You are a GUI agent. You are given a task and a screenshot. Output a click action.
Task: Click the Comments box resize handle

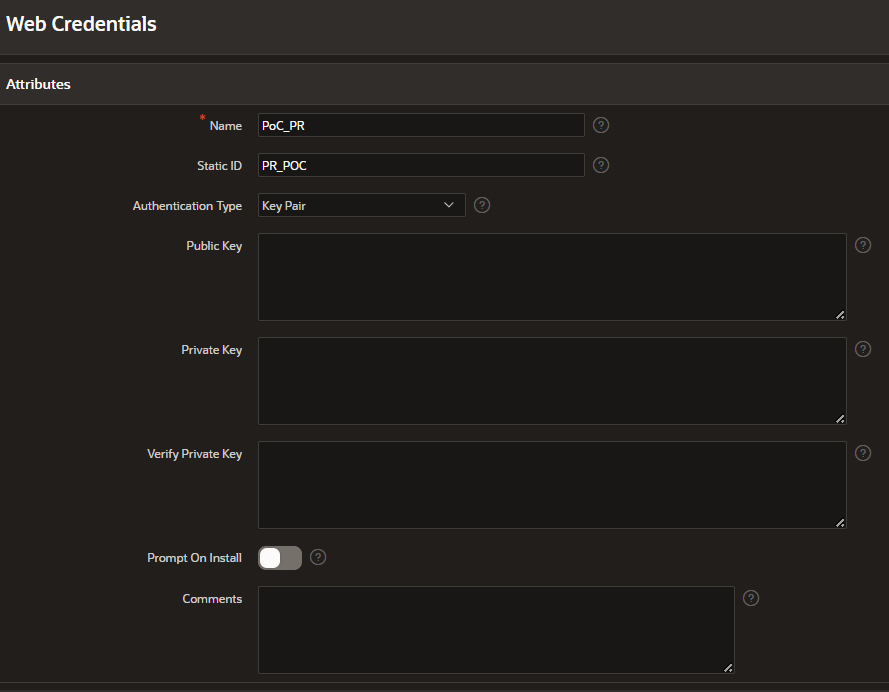tap(728, 668)
